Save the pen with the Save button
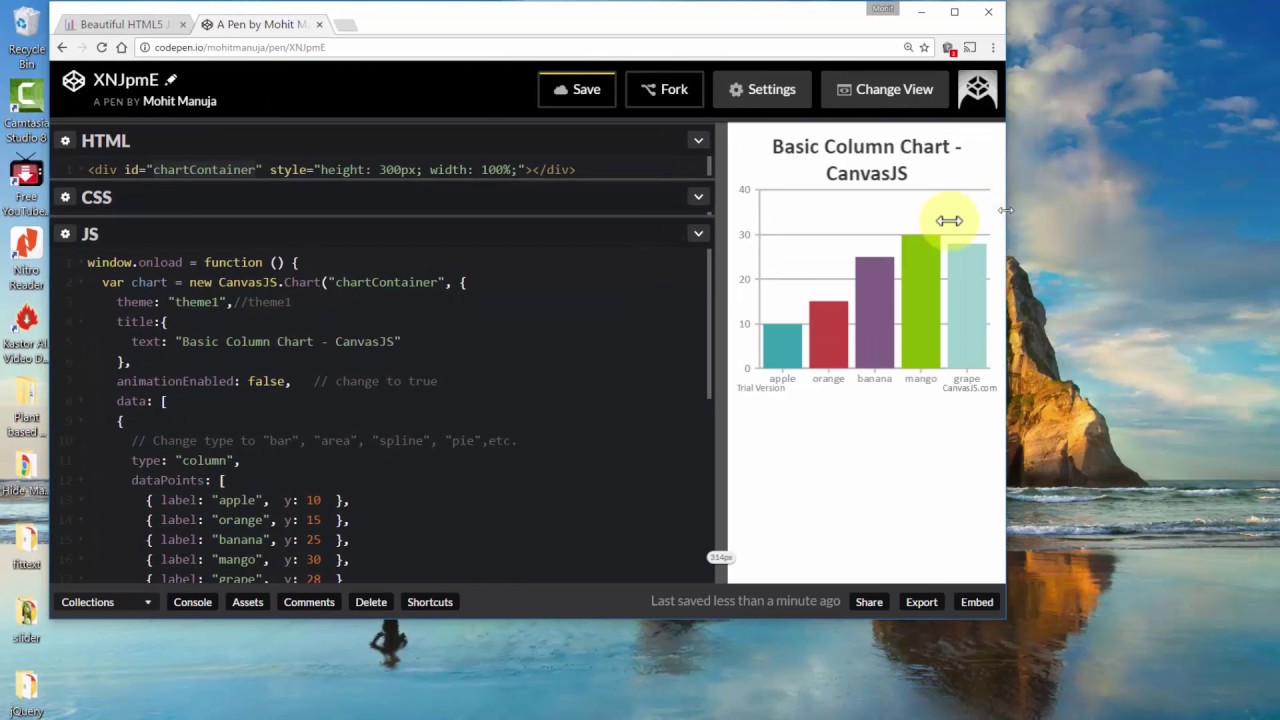This screenshot has height=720, width=1280. coord(577,89)
